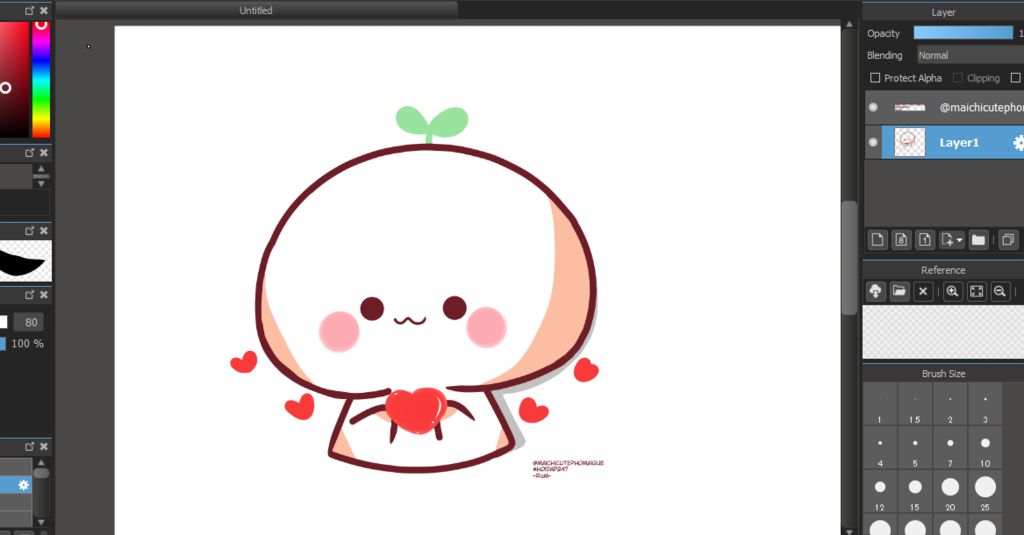Detach the brush list panel
Screen dimensions: 1024x535
click(29, 446)
